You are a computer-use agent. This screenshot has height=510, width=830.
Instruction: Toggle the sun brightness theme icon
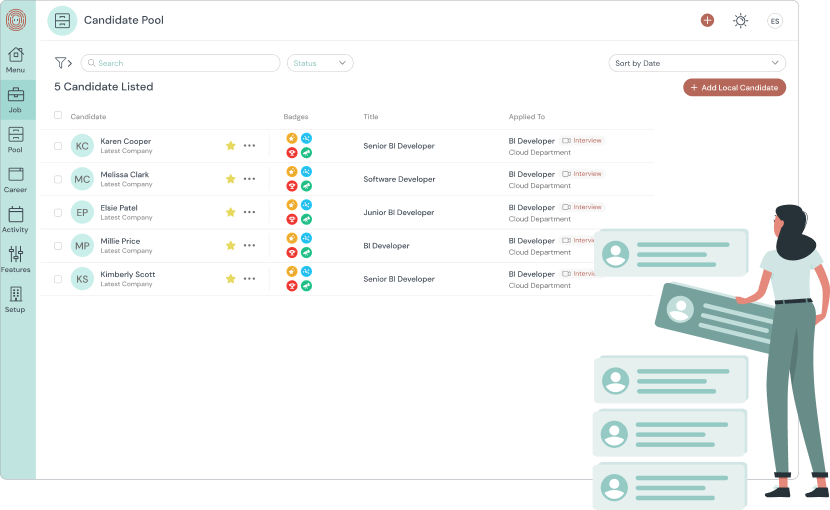click(740, 20)
